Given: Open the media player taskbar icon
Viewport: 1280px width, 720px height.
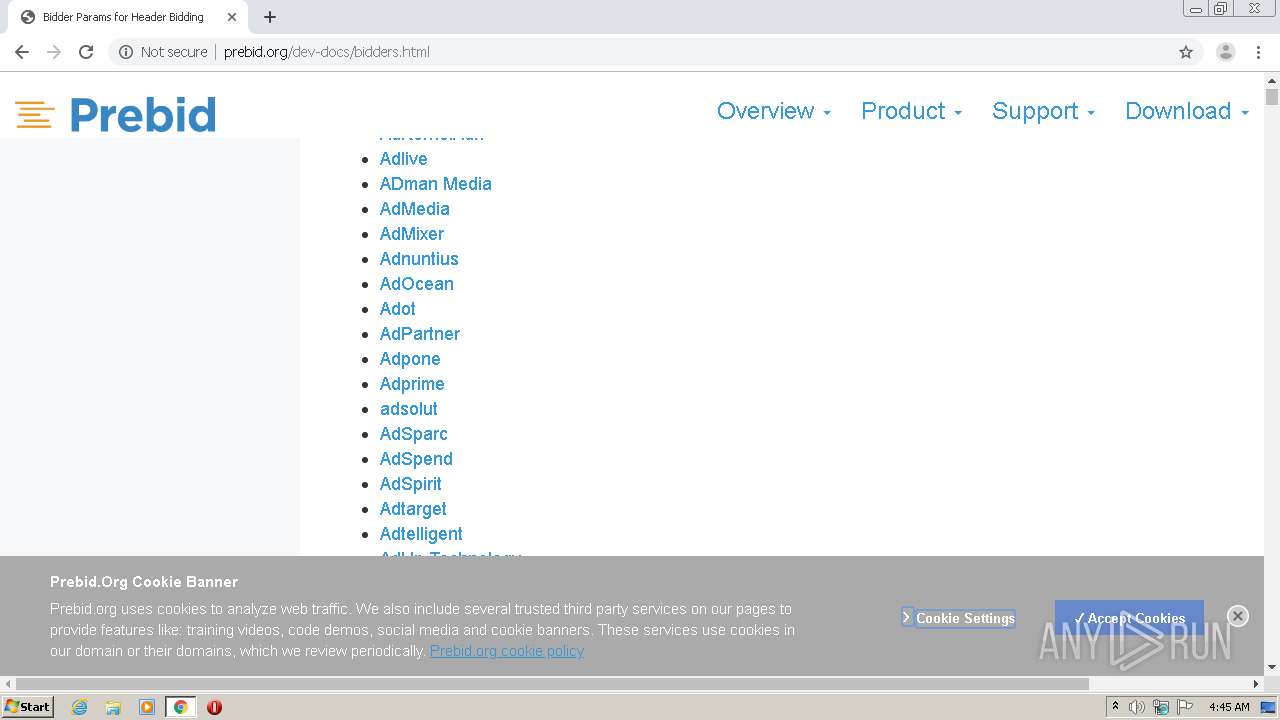Looking at the screenshot, I should tap(147, 707).
